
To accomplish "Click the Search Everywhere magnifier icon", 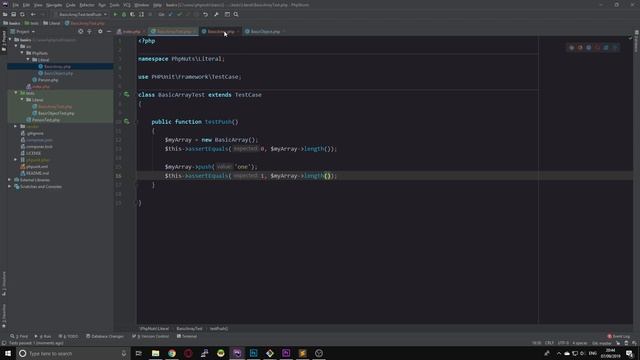I will 236,14.
